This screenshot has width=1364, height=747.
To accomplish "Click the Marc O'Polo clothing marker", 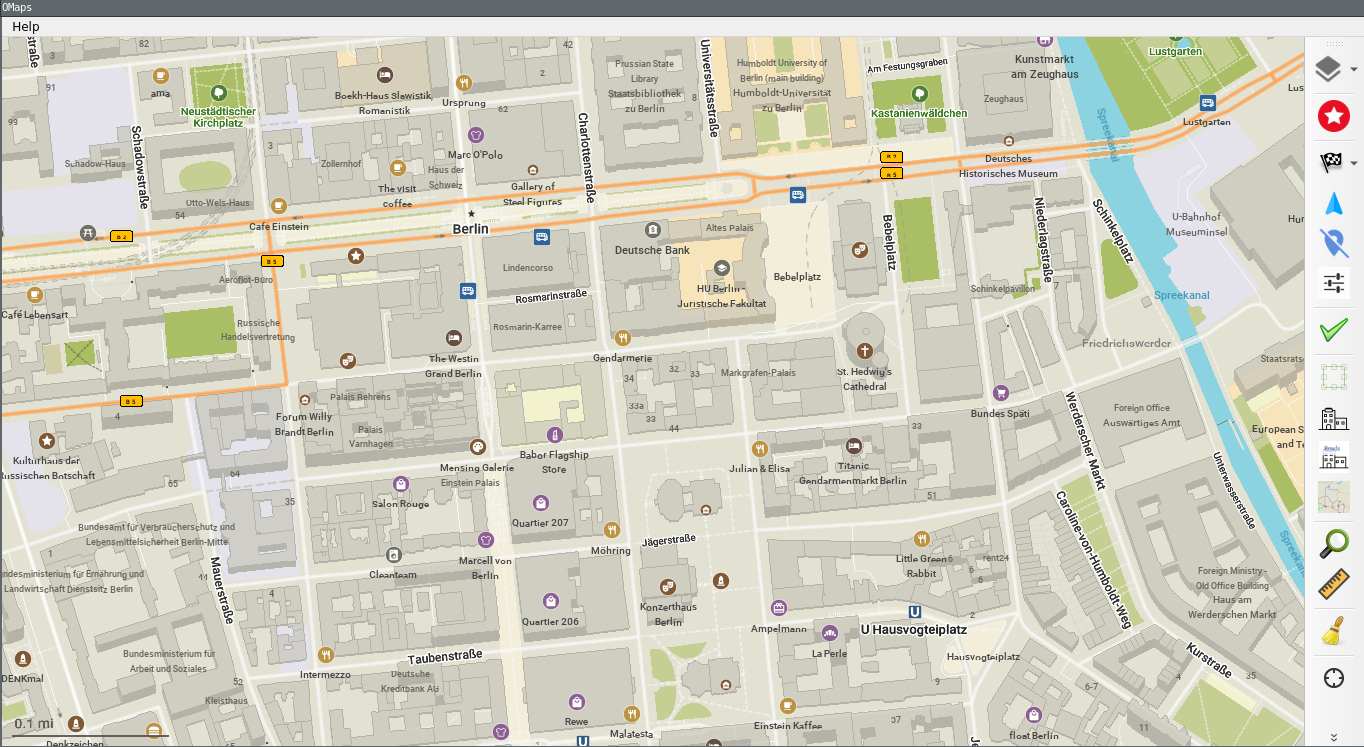I will [476, 134].
